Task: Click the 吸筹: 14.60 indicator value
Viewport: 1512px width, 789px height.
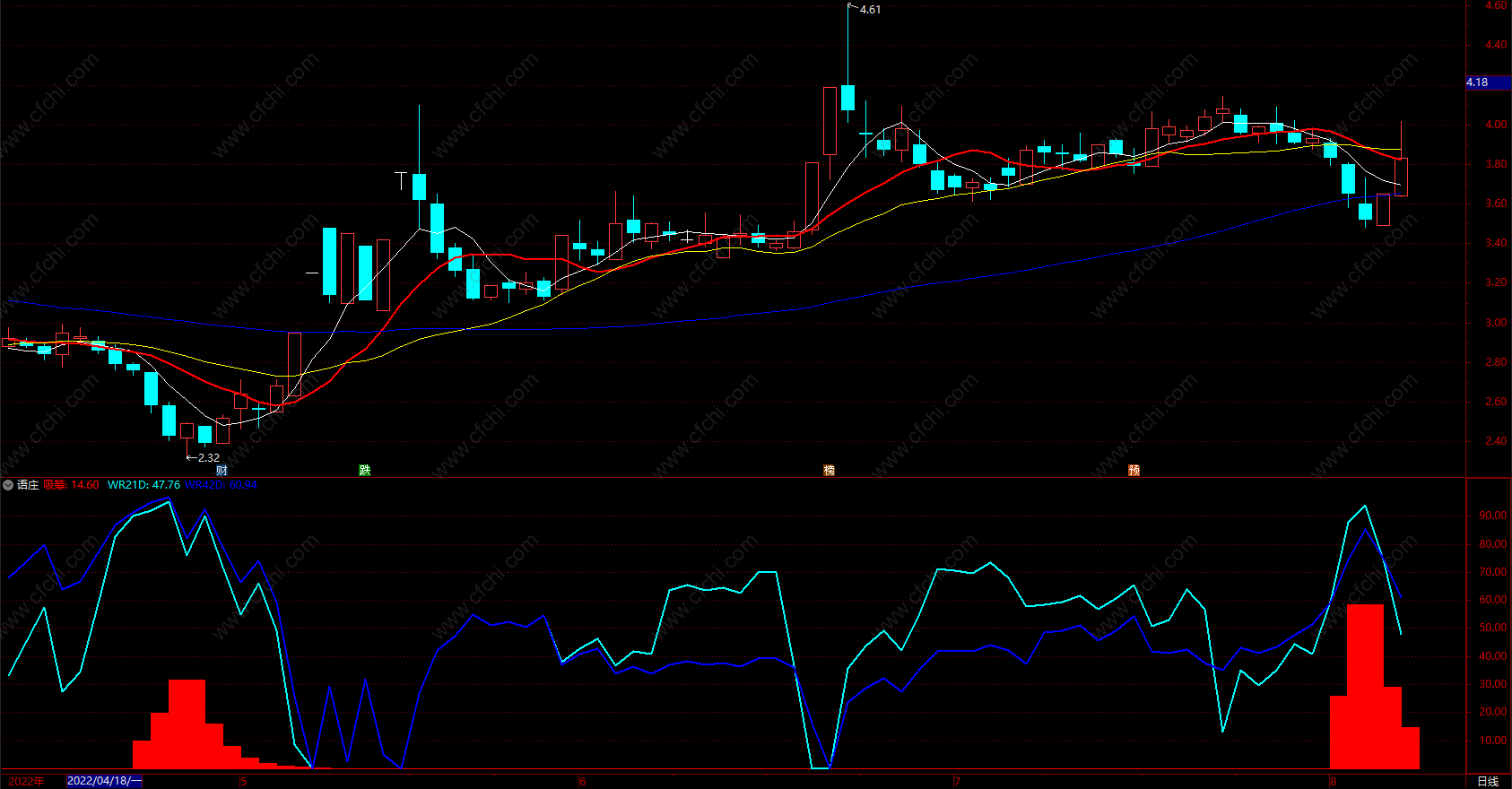Action: pos(72,485)
